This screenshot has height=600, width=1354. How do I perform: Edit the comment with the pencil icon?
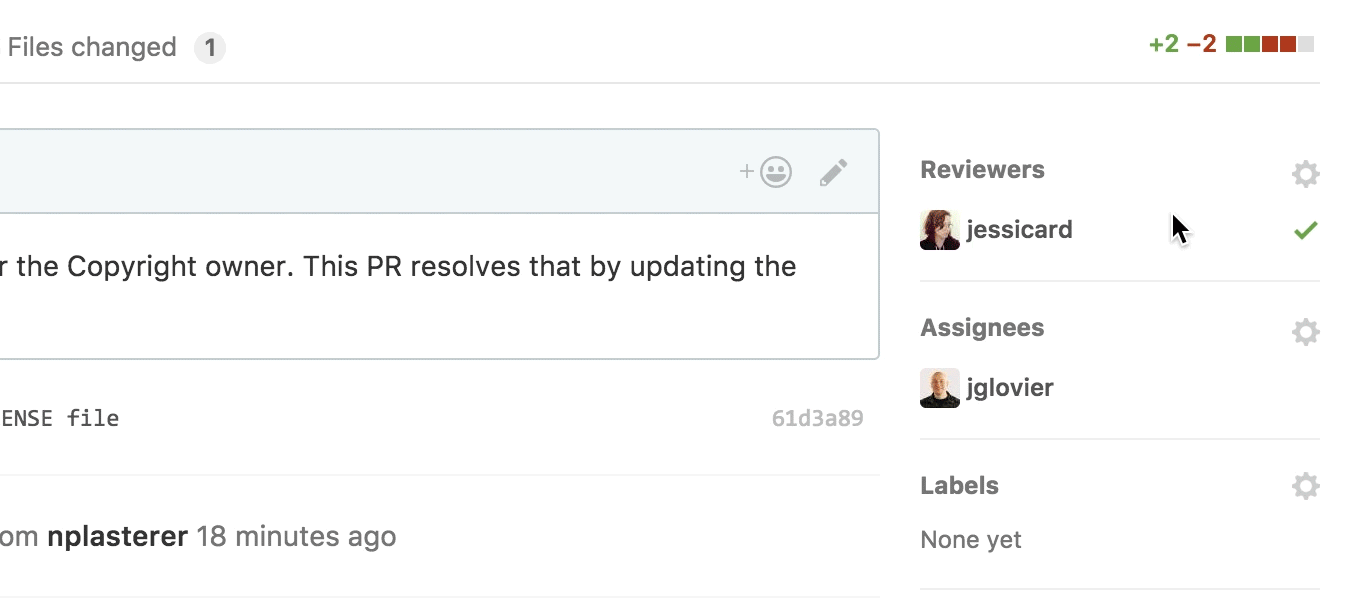tap(833, 171)
